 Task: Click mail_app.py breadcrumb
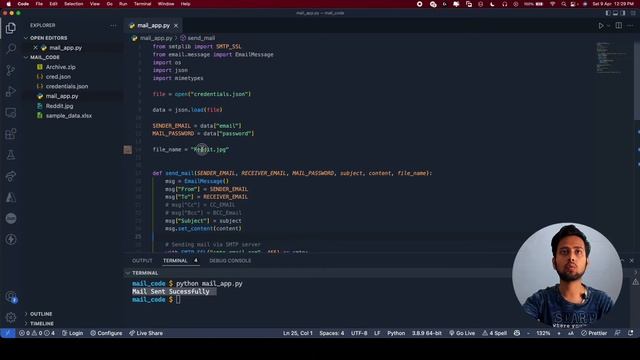point(156,38)
